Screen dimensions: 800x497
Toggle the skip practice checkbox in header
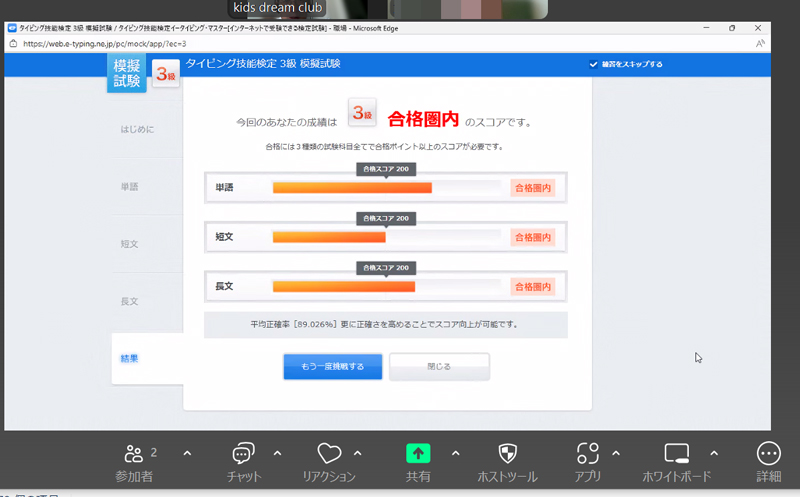point(593,64)
